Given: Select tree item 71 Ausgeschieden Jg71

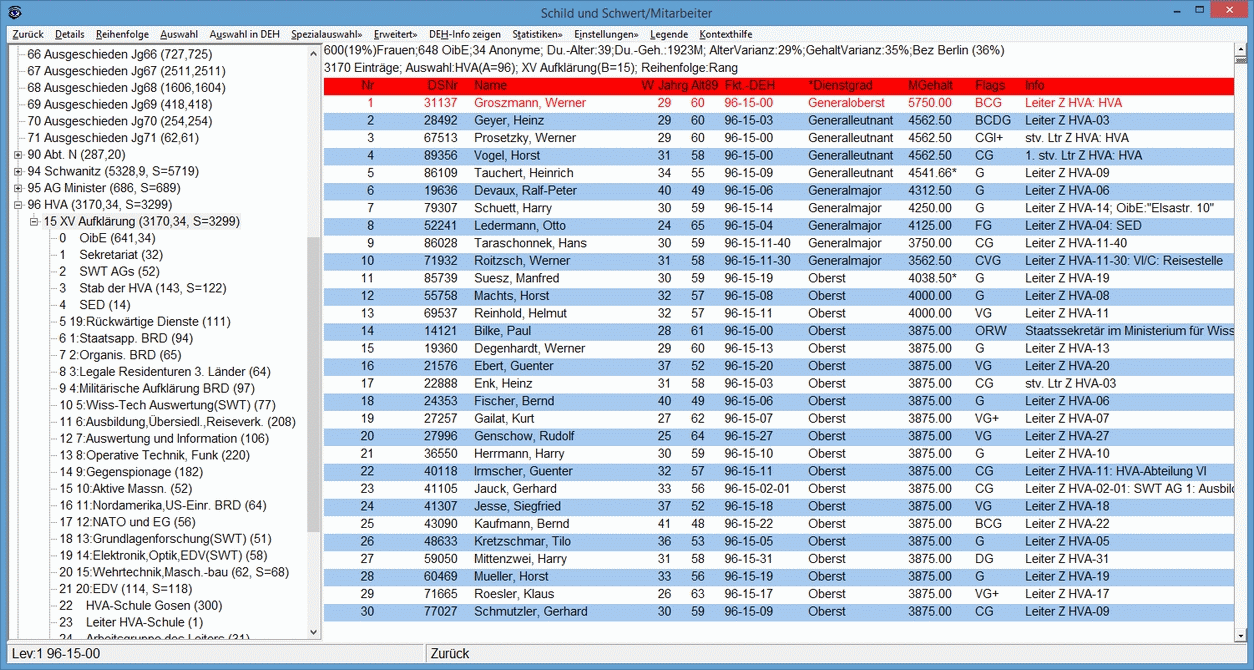Looking at the screenshot, I should click(113, 138).
